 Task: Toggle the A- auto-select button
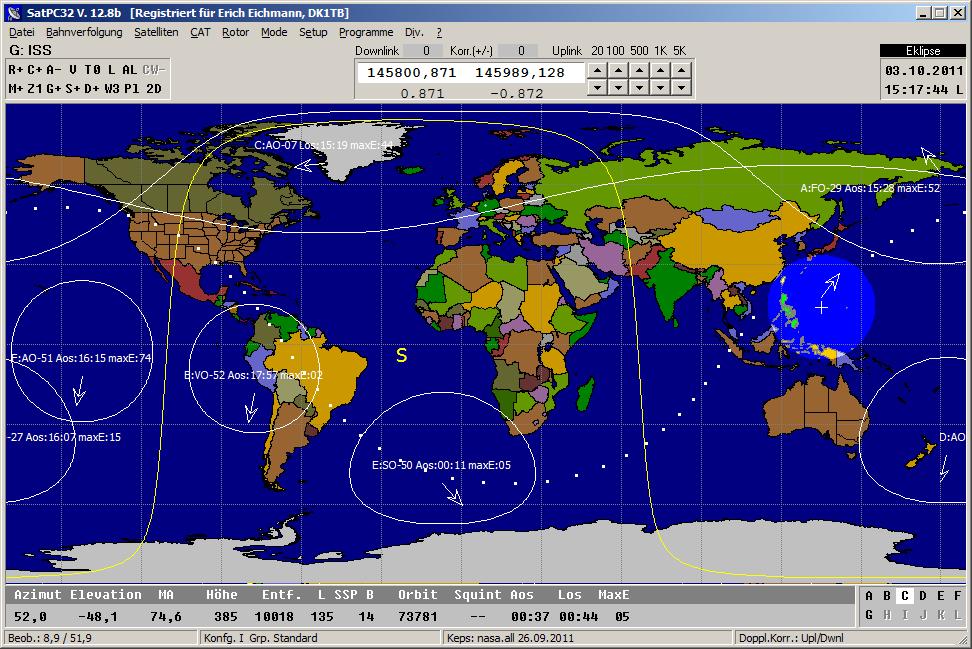[53, 69]
